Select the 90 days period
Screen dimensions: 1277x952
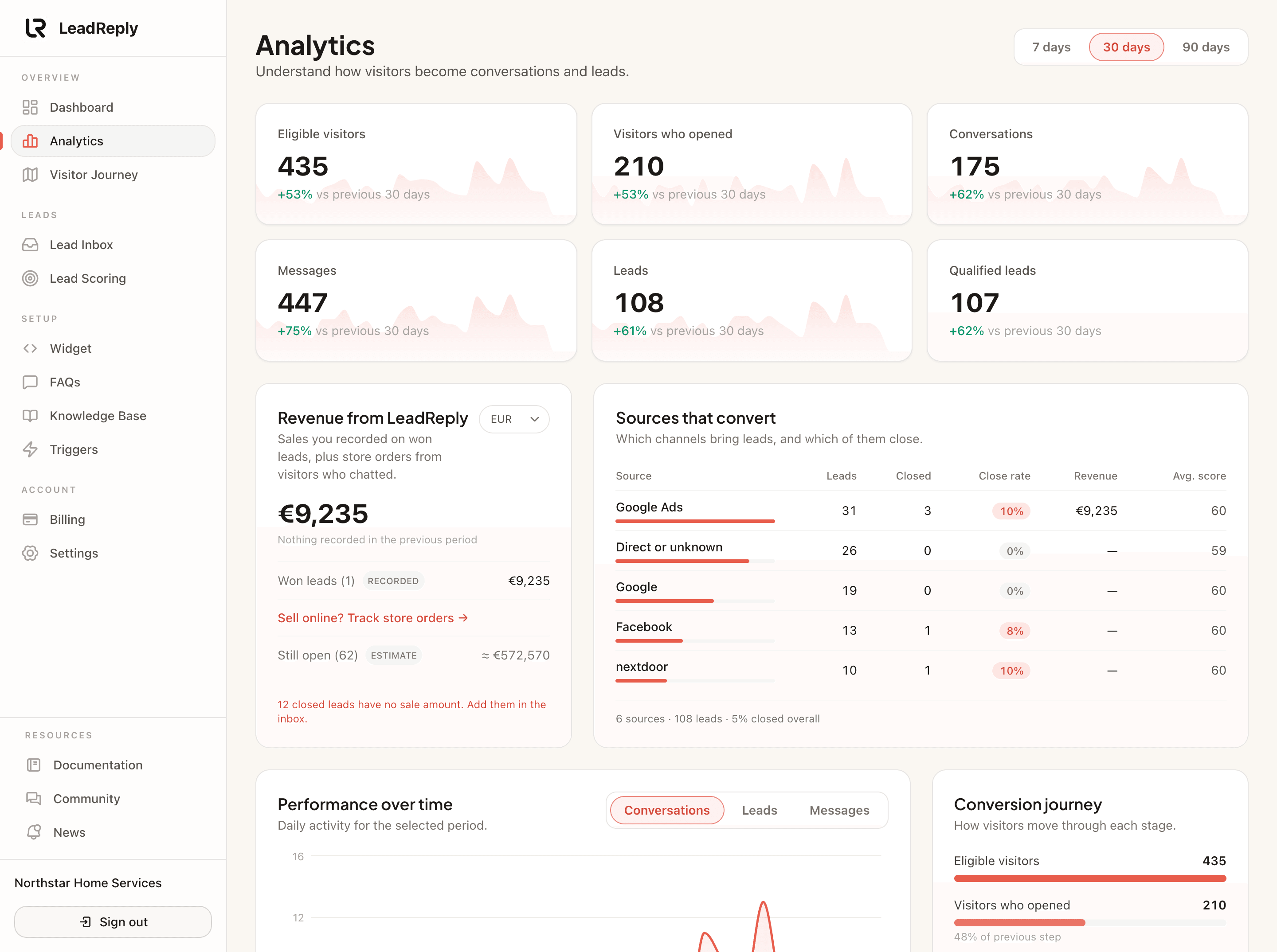click(x=1206, y=47)
